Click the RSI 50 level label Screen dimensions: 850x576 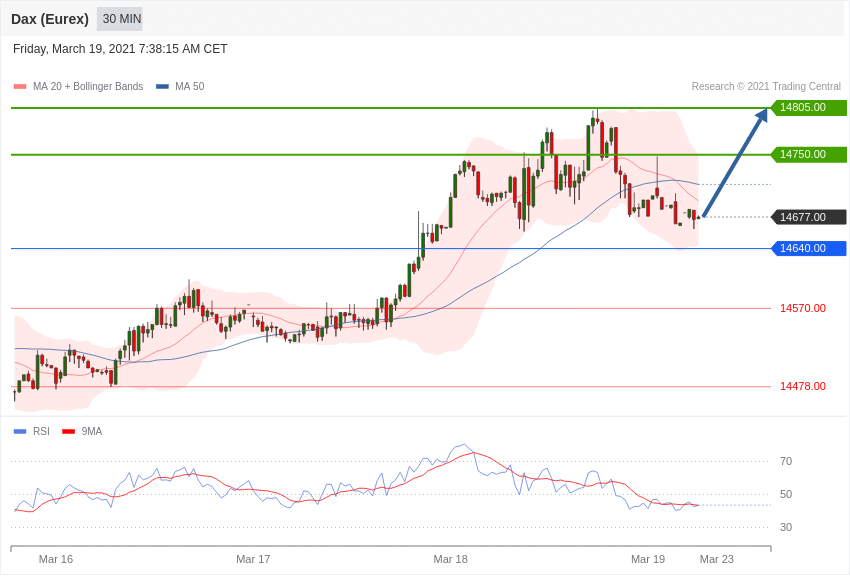click(x=786, y=494)
